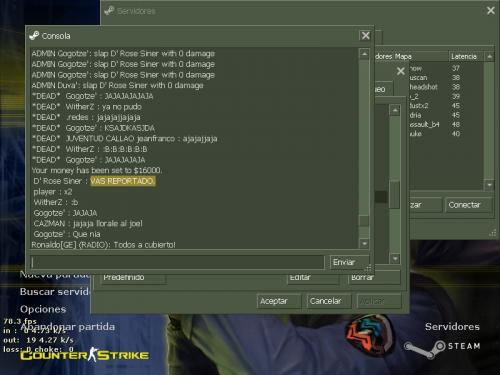Close the options dialog behind the console
The image size is (500, 375).
pyautogui.click(x=400, y=71)
